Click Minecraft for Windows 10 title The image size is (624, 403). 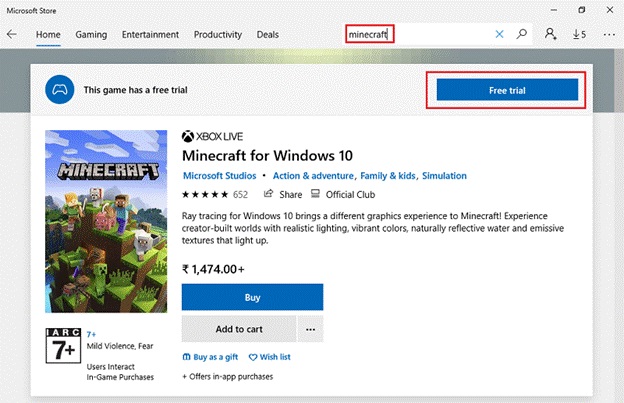pos(267,156)
